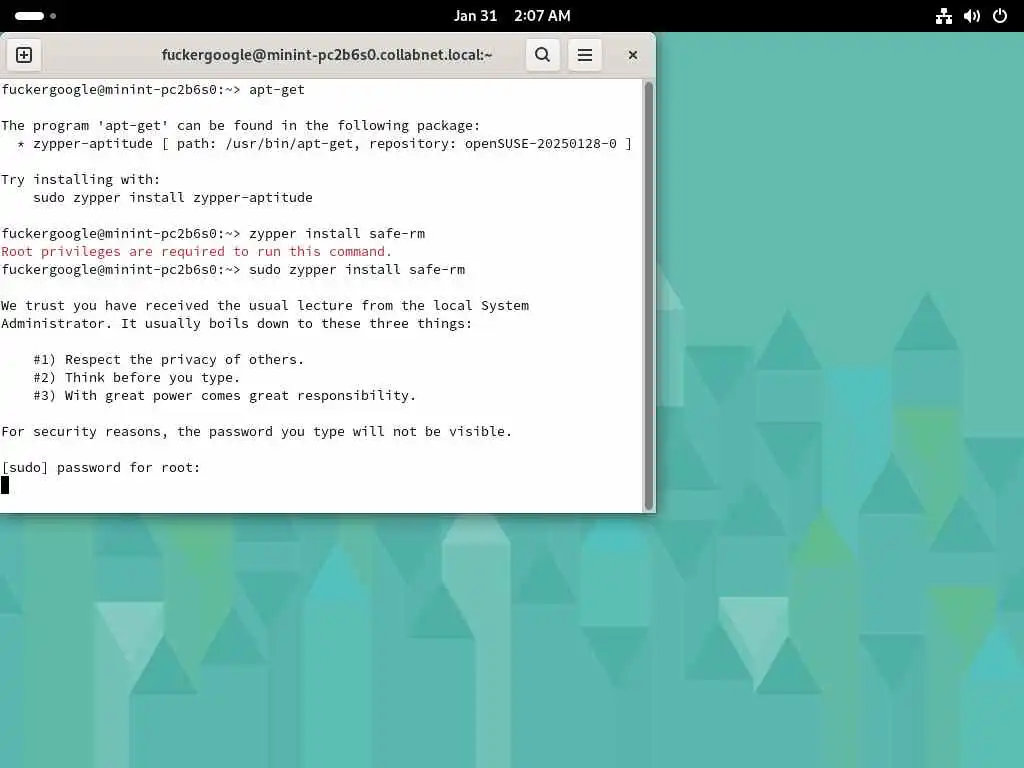This screenshot has width=1024, height=768.
Task: Click the 'We trust you have received' line
Action: [x=265, y=305]
